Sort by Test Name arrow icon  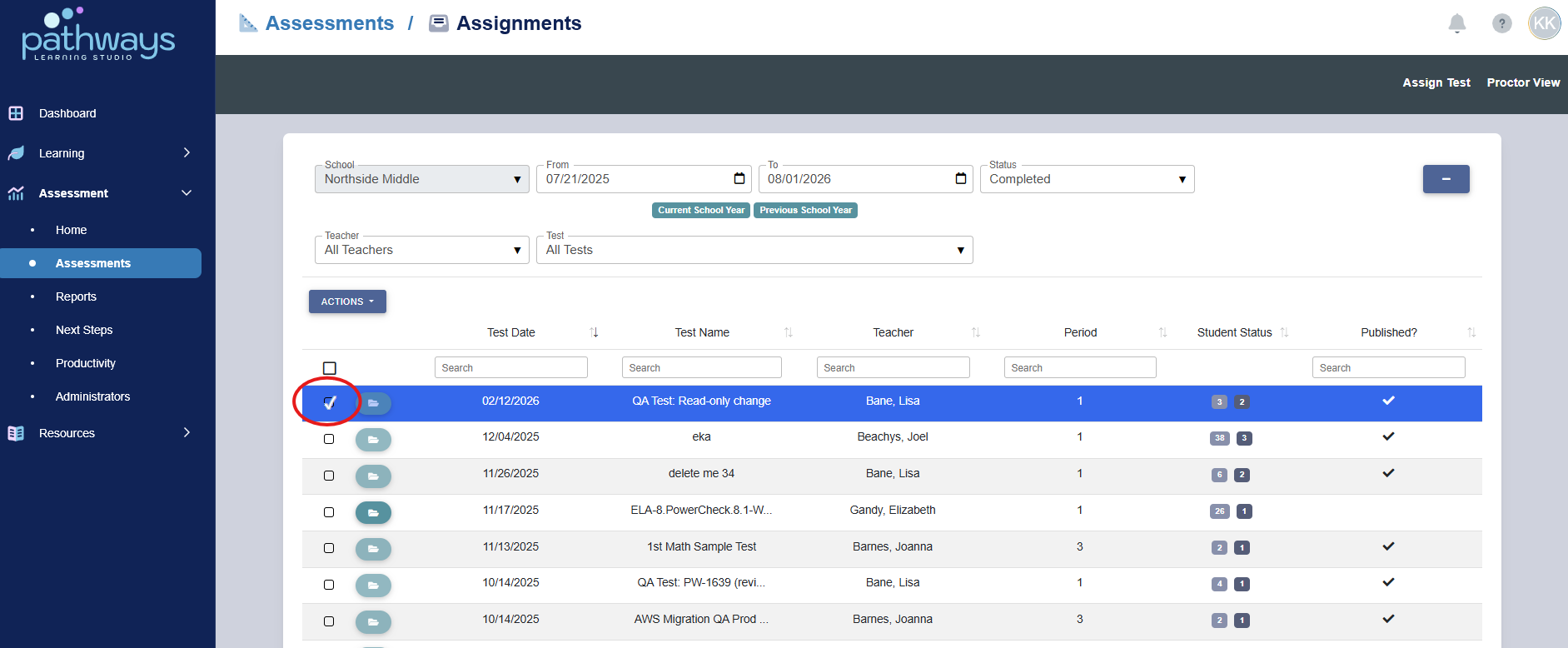pyautogui.click(x=789, y=332)
